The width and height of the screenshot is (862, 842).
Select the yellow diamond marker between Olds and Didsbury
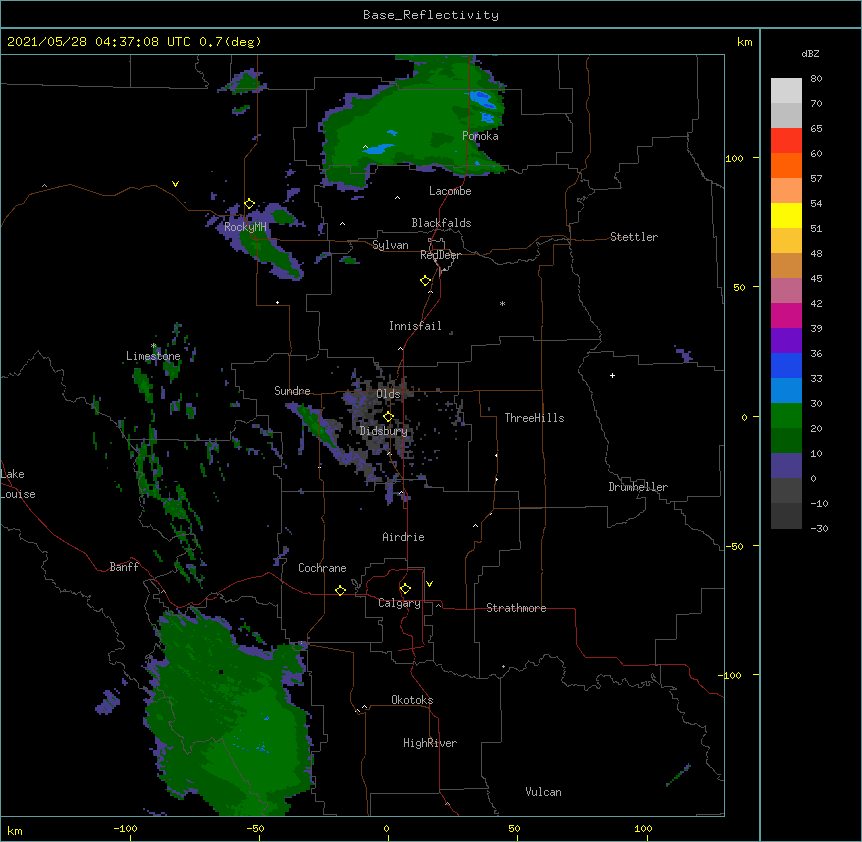(388, 417)
